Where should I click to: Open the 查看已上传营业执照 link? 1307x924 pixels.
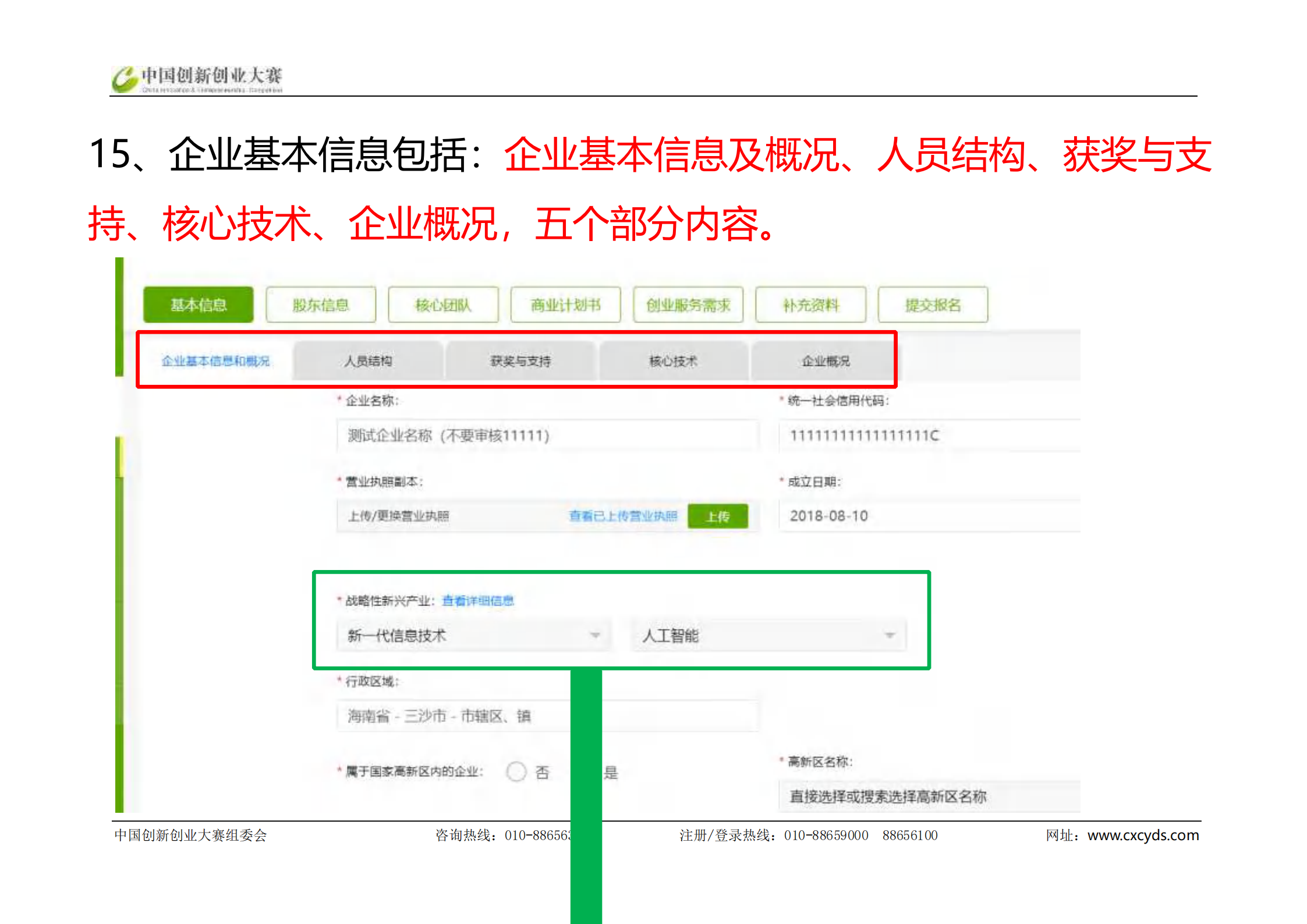[x=623, y=516]
